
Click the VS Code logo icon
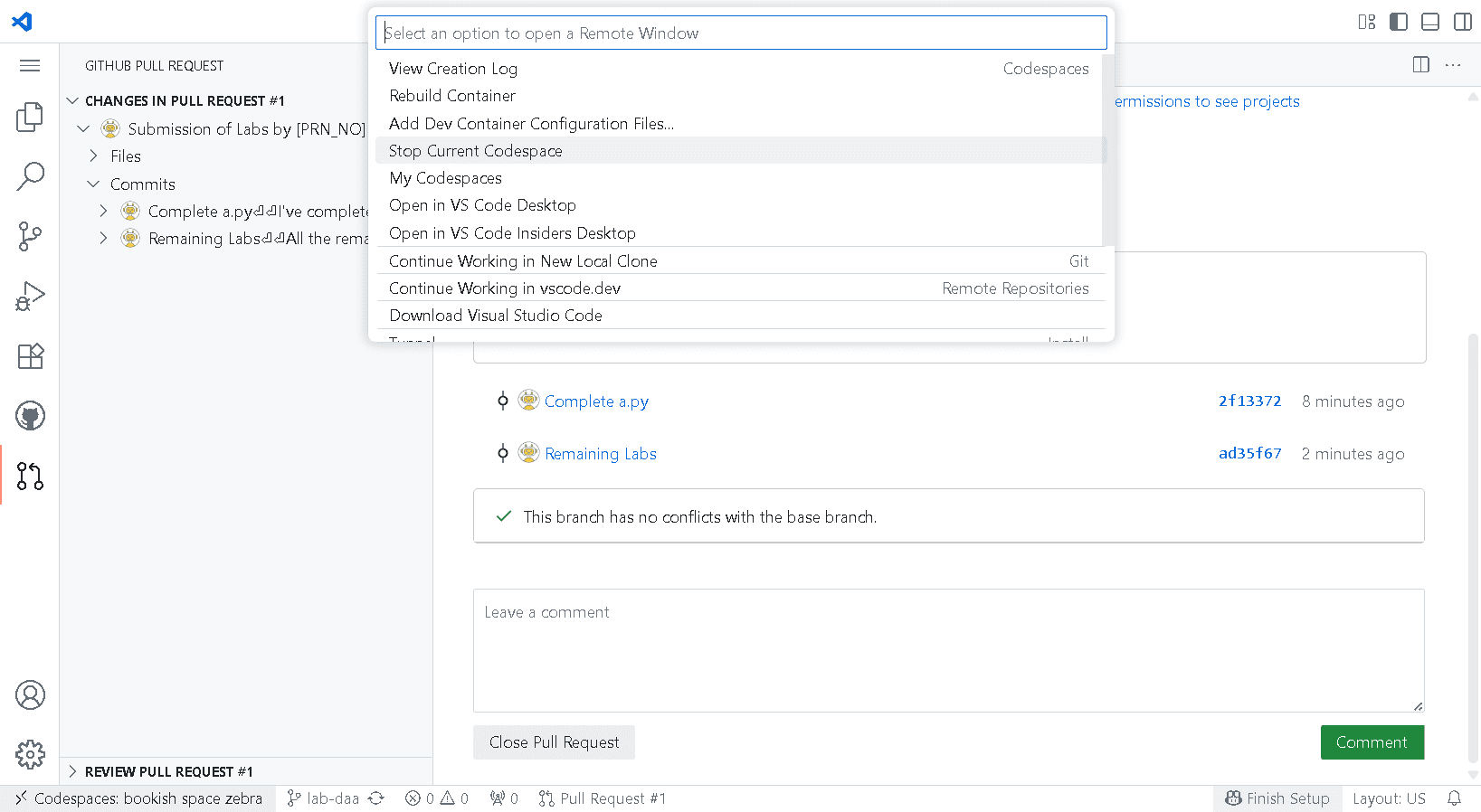pos(22,21)
